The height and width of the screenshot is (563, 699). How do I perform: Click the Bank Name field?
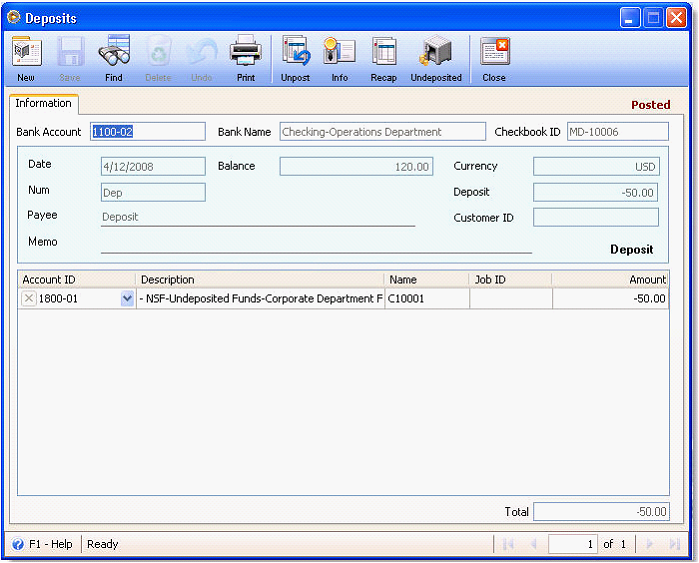[x=382, y=132]
